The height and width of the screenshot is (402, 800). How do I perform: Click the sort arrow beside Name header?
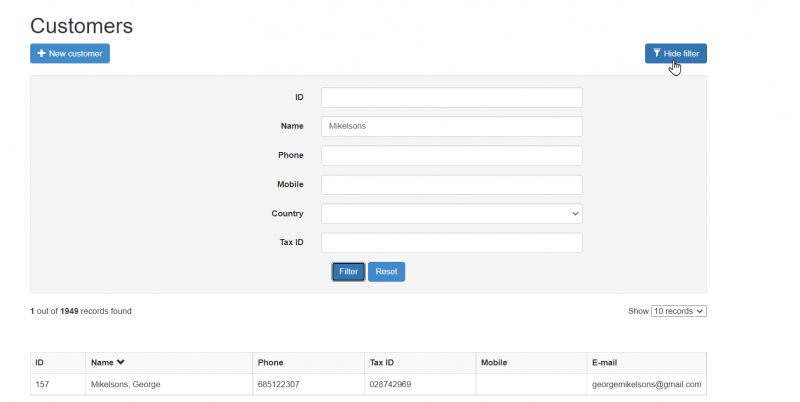tap(121, 362)
